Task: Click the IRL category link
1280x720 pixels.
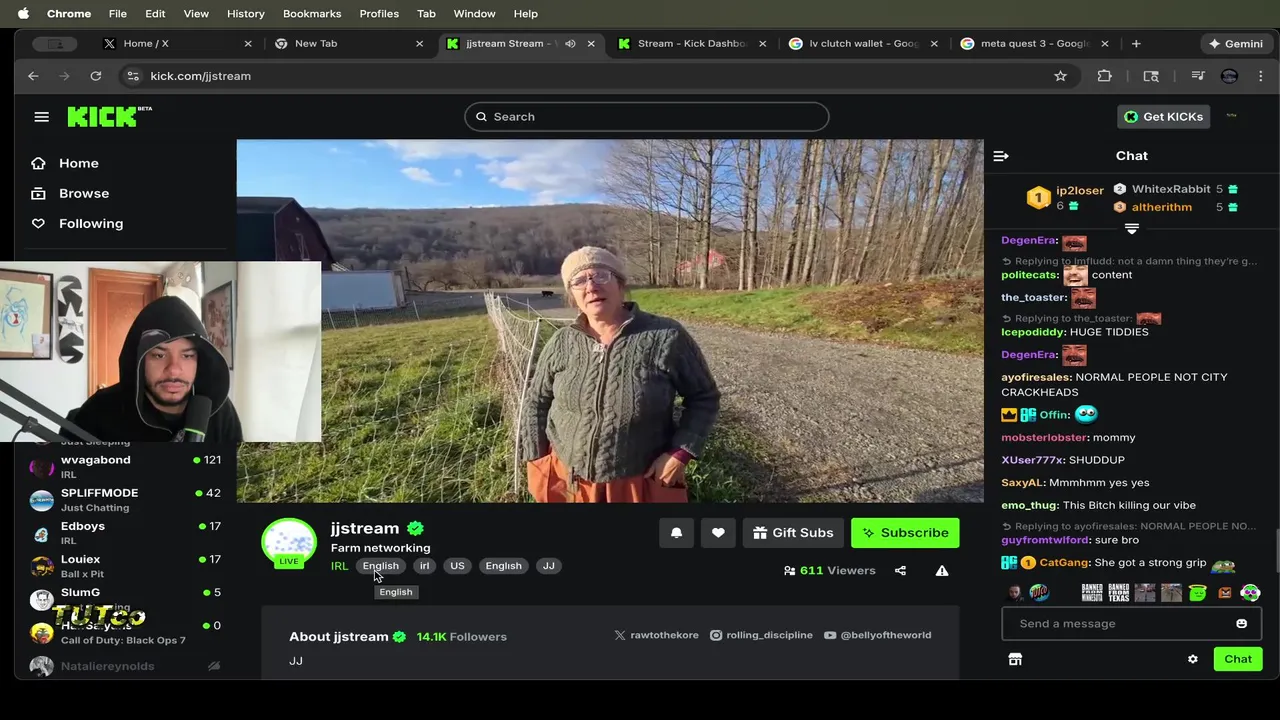Action: 339,566
